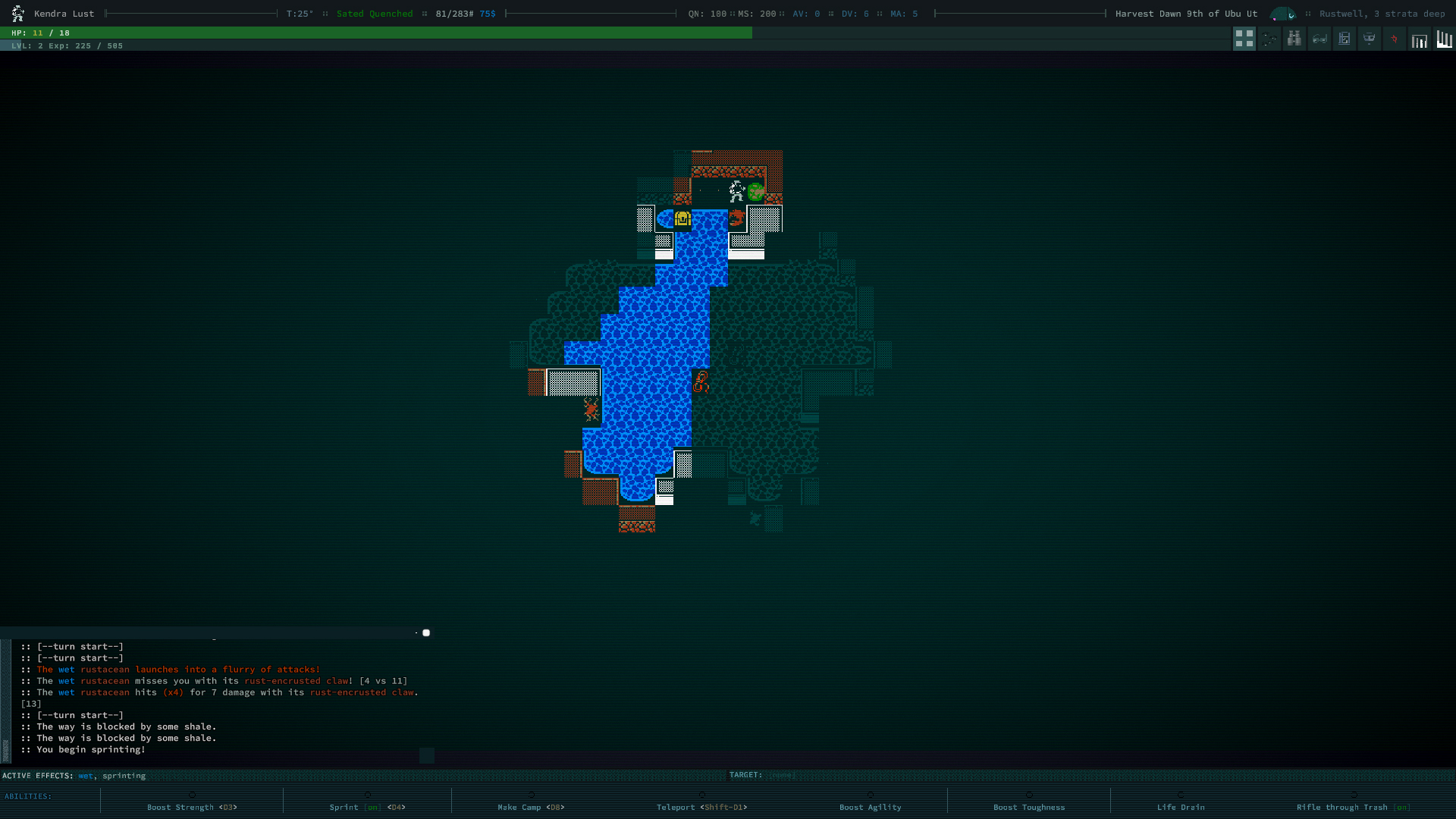Click the masked face icon in toolbar
Screen dimensions: 1456x819
(1369, 39)
